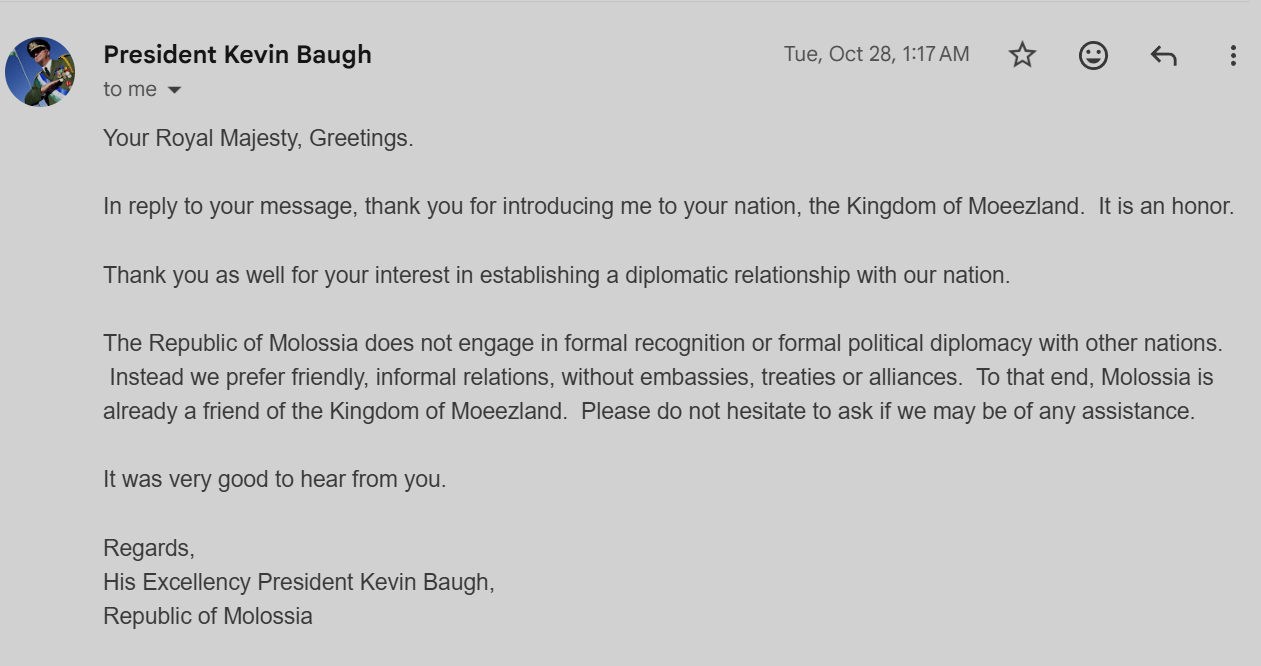Image resolution: width=1261 pixels, height=666 pixels.
Task: Click the line starting "The Republic of Molossia does"
Action: tap(662, 343)
